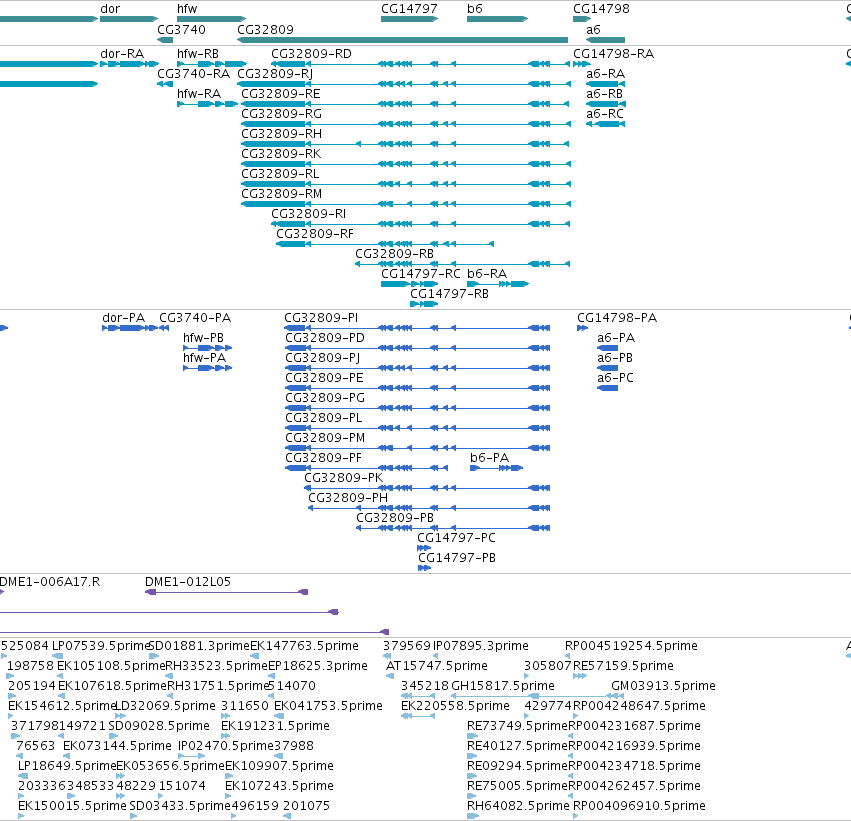Viewport: 851px width, 821px height.
Task: Select the CG14798 gene label
Action: (x=601, y=9)
